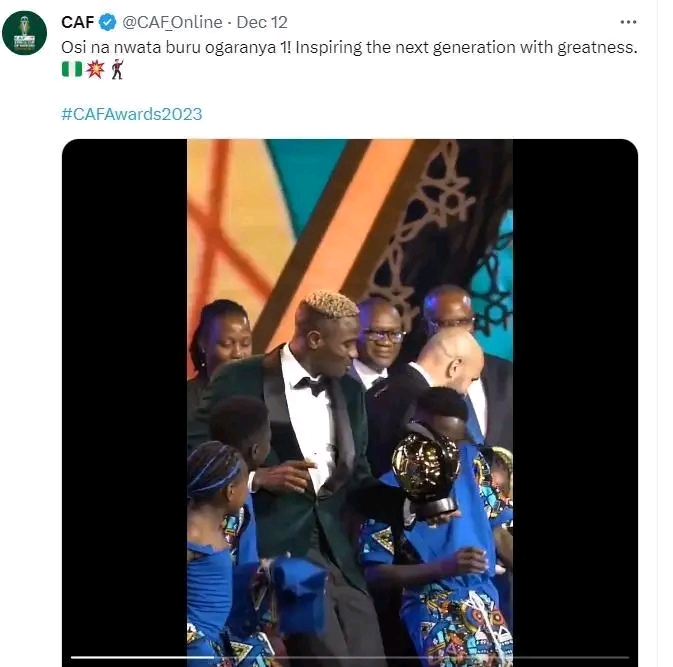Click the dancing man emoji
This screenshot has height=667, width=673.
click(x=116, y=70)
